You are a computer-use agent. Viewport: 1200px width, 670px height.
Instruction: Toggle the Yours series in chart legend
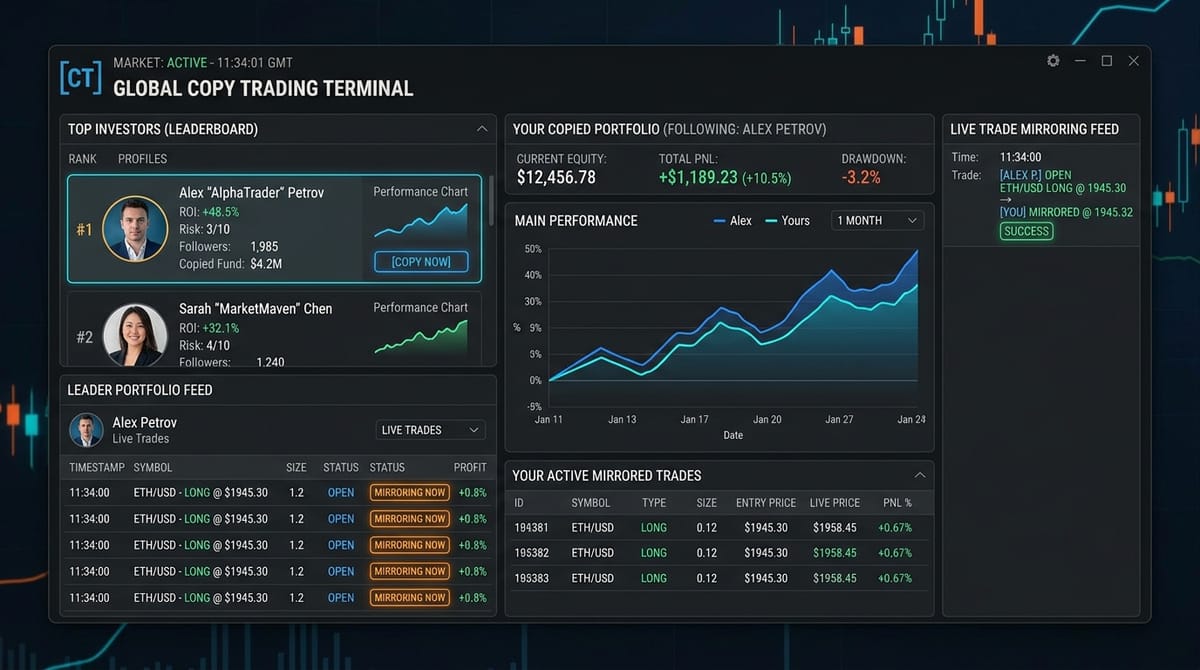coord(786,221)
